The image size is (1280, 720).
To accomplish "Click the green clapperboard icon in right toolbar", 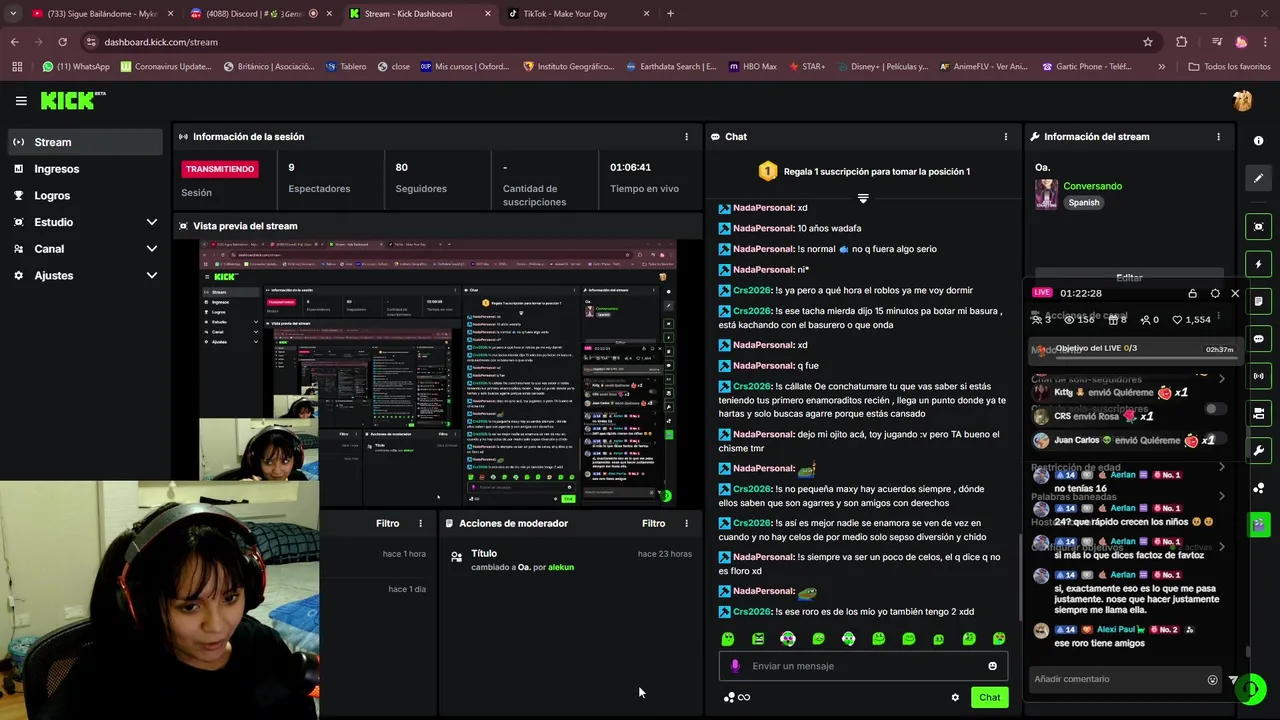I will (1259, 523).
